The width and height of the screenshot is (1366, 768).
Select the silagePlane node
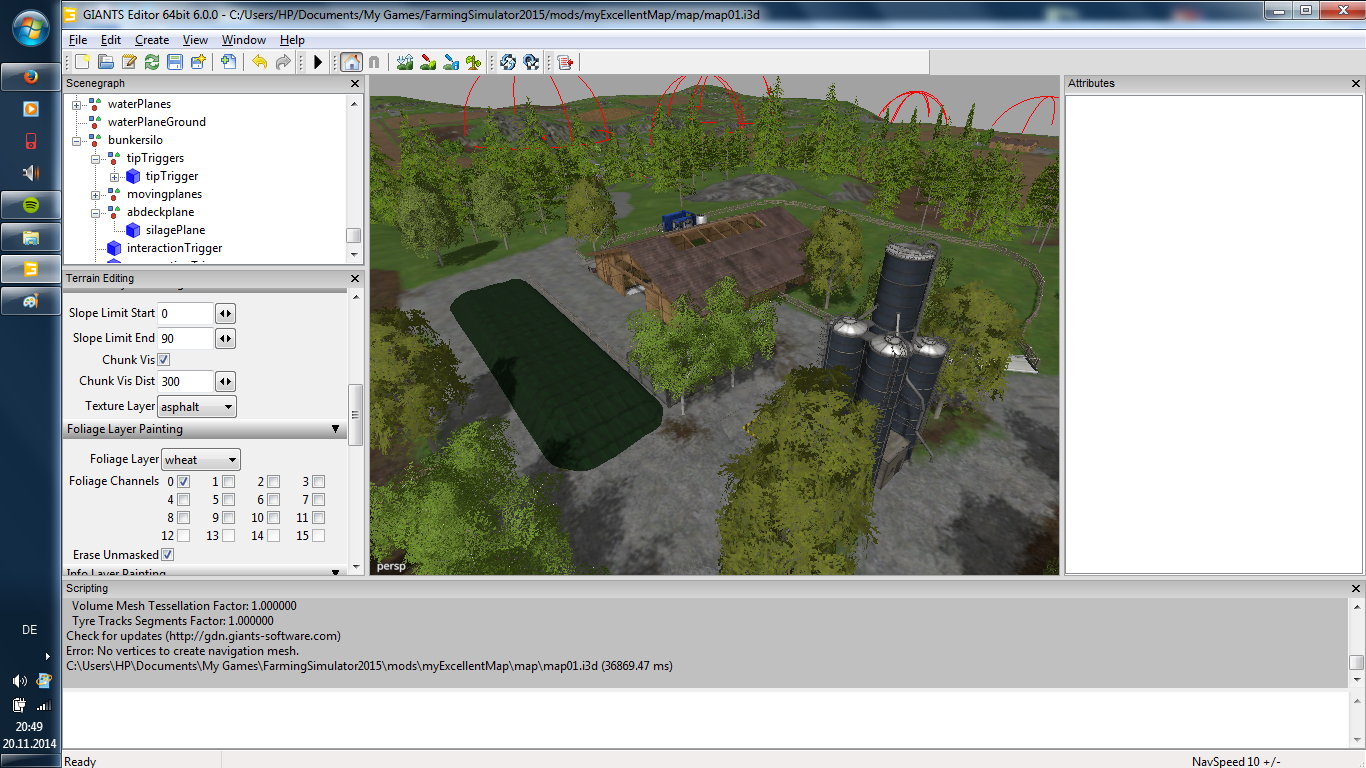point(175,230)
